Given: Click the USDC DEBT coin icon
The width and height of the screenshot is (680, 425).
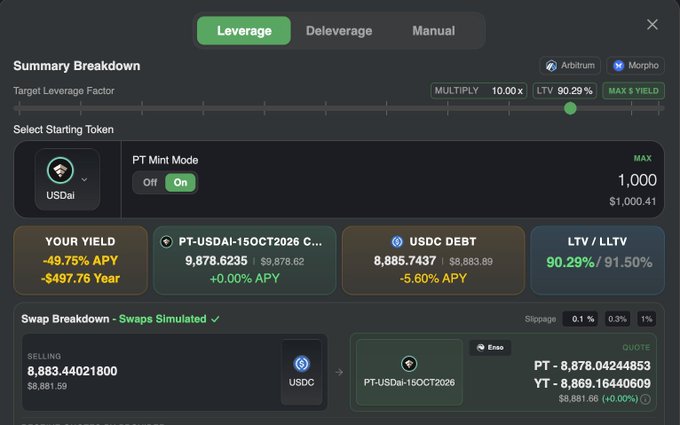Looking at the screenshot, I should [397, 242].
